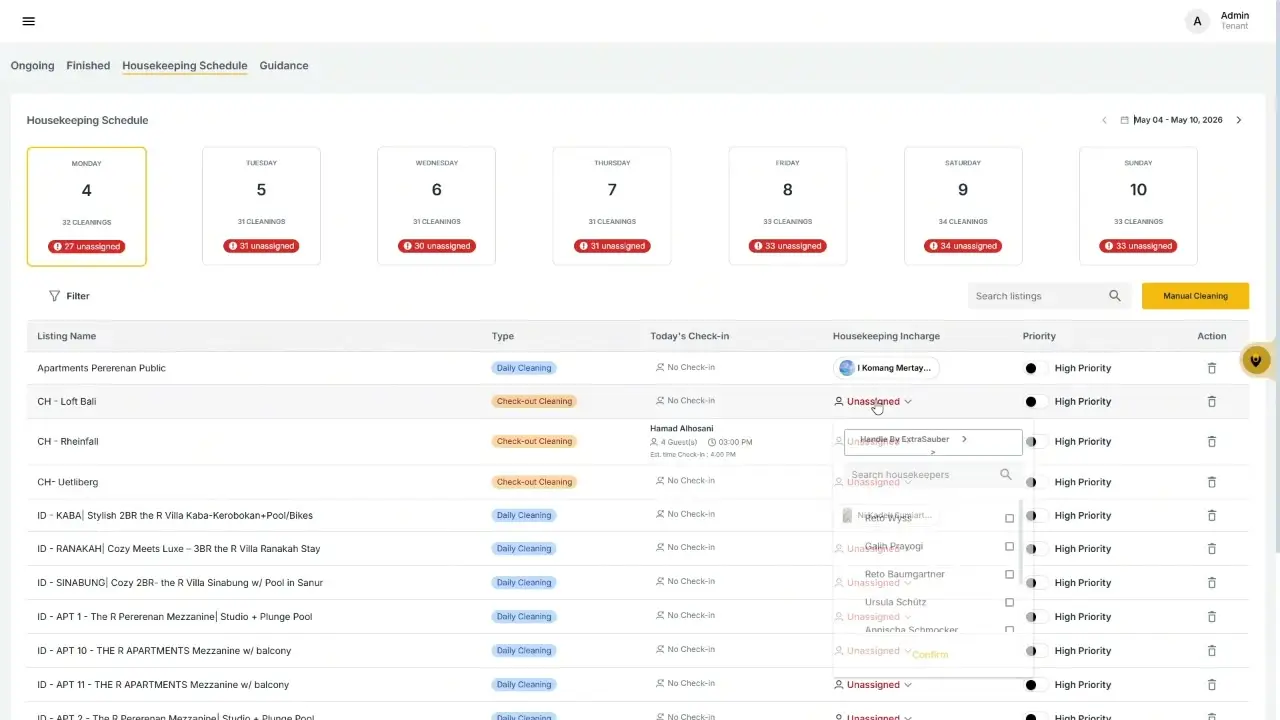Focus the Search housekeepers field

(931, 475)
